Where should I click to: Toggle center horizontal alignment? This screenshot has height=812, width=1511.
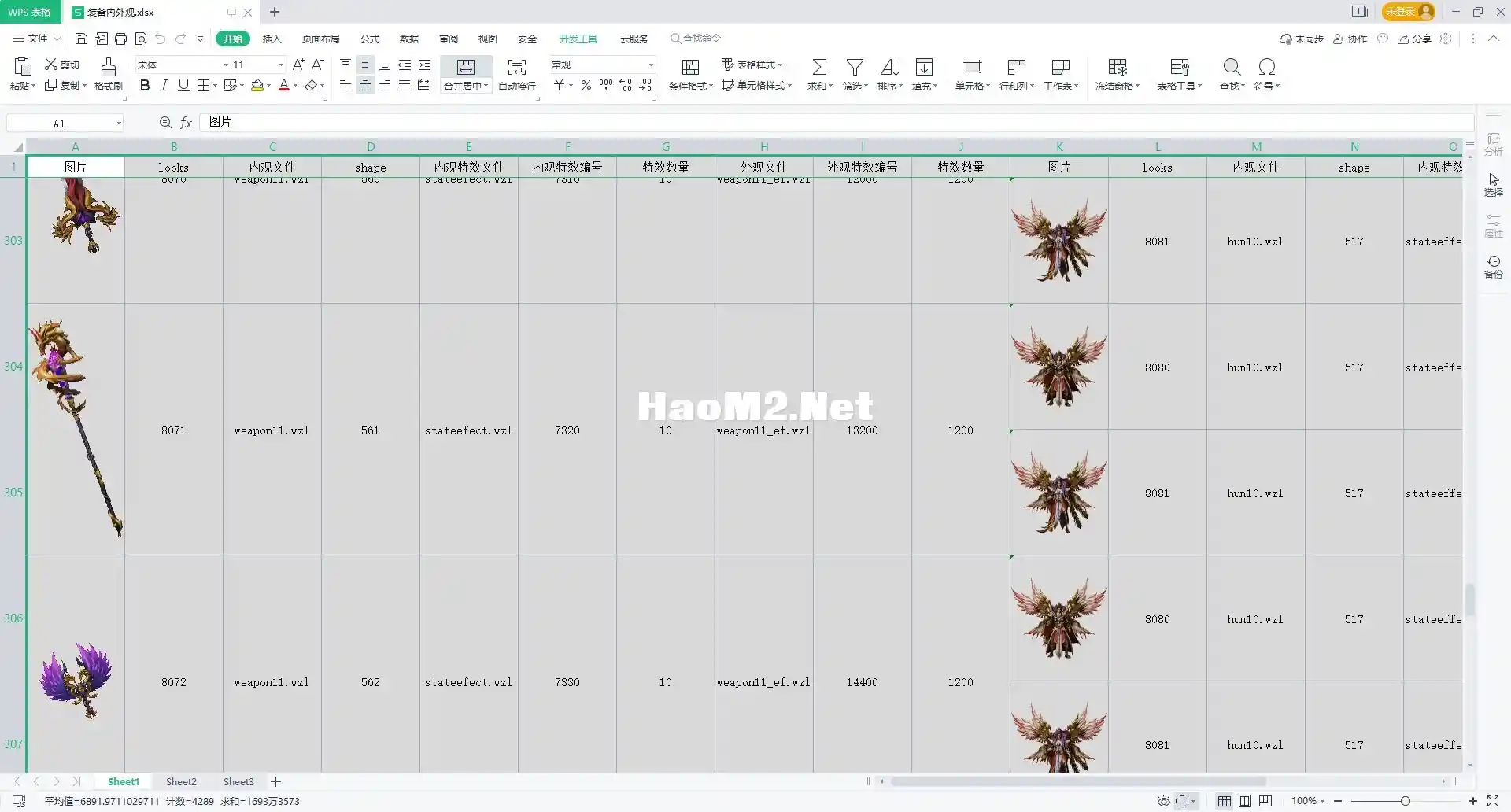click(x=365, y=85)
